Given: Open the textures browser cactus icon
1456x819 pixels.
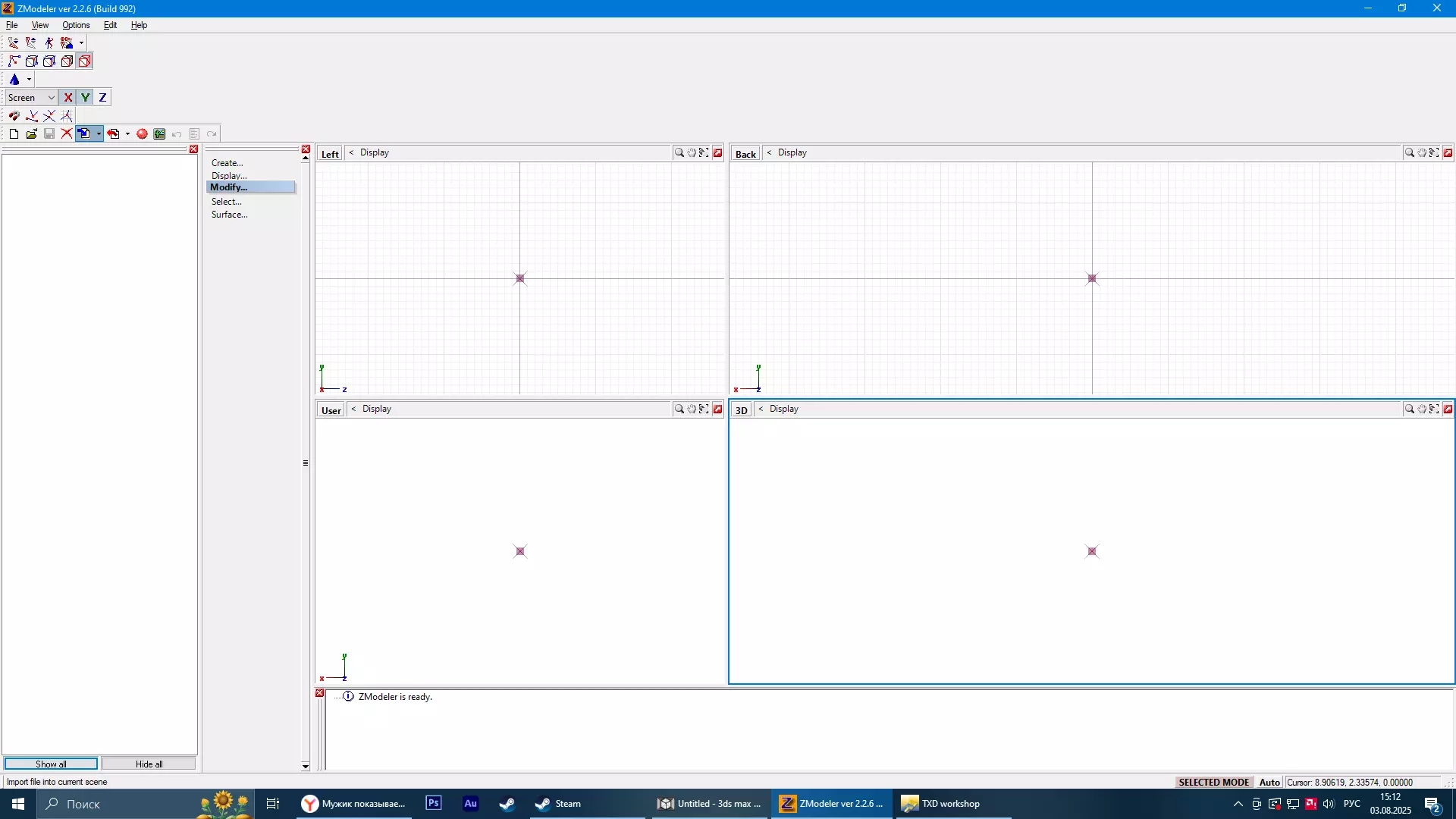Looking at the screenshot, I should tap(159, 134).
